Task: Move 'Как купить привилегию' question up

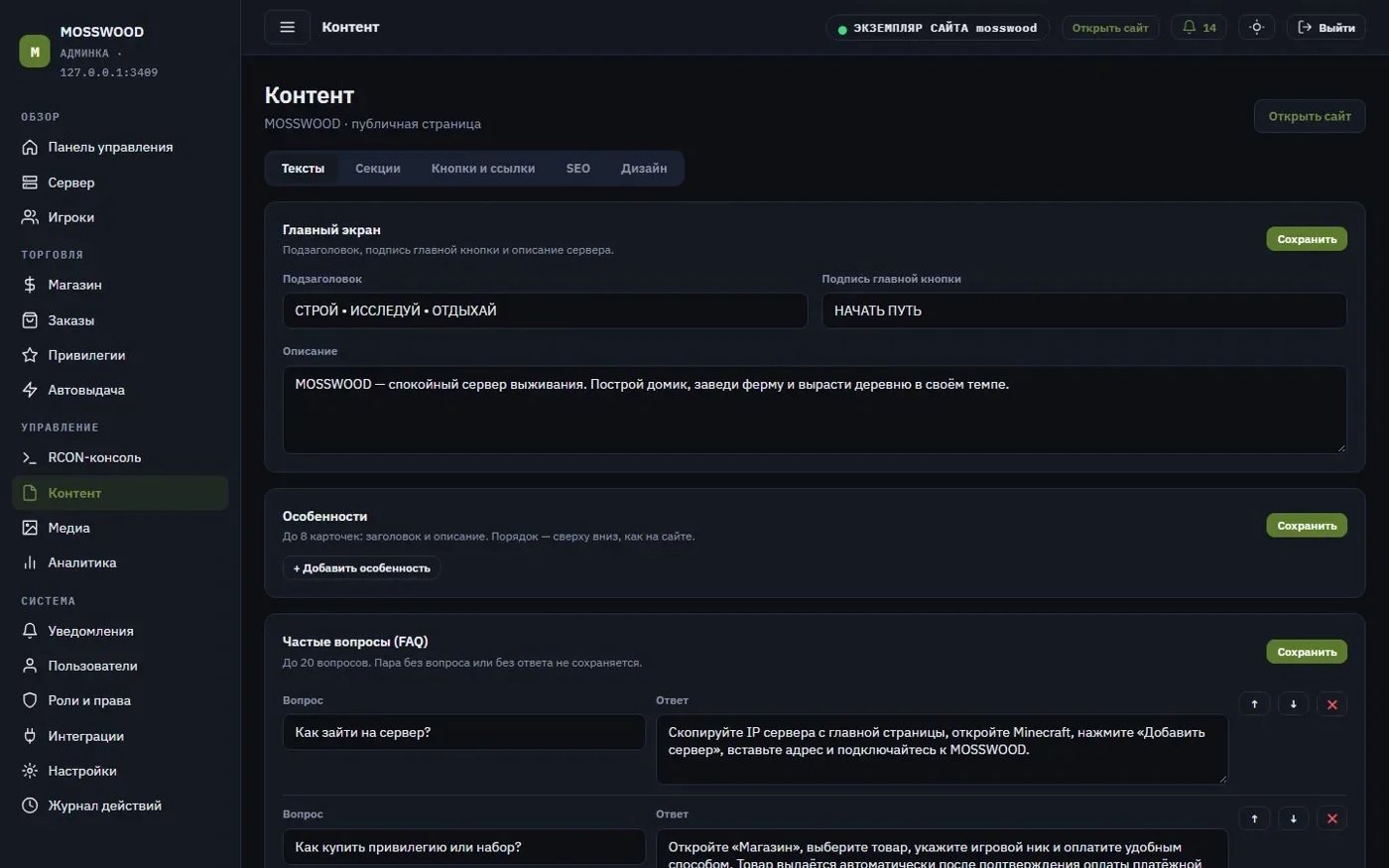Action: click(1254, 818)
